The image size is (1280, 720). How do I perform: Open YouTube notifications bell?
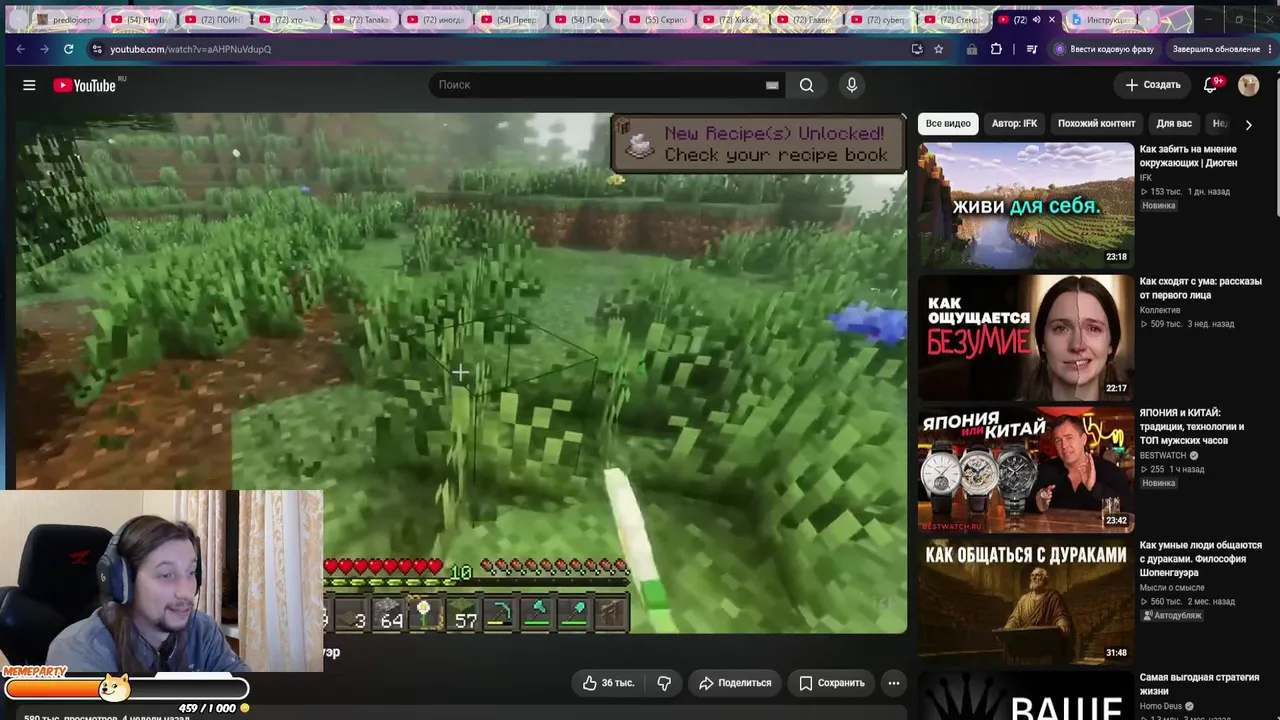[1210, 85]
